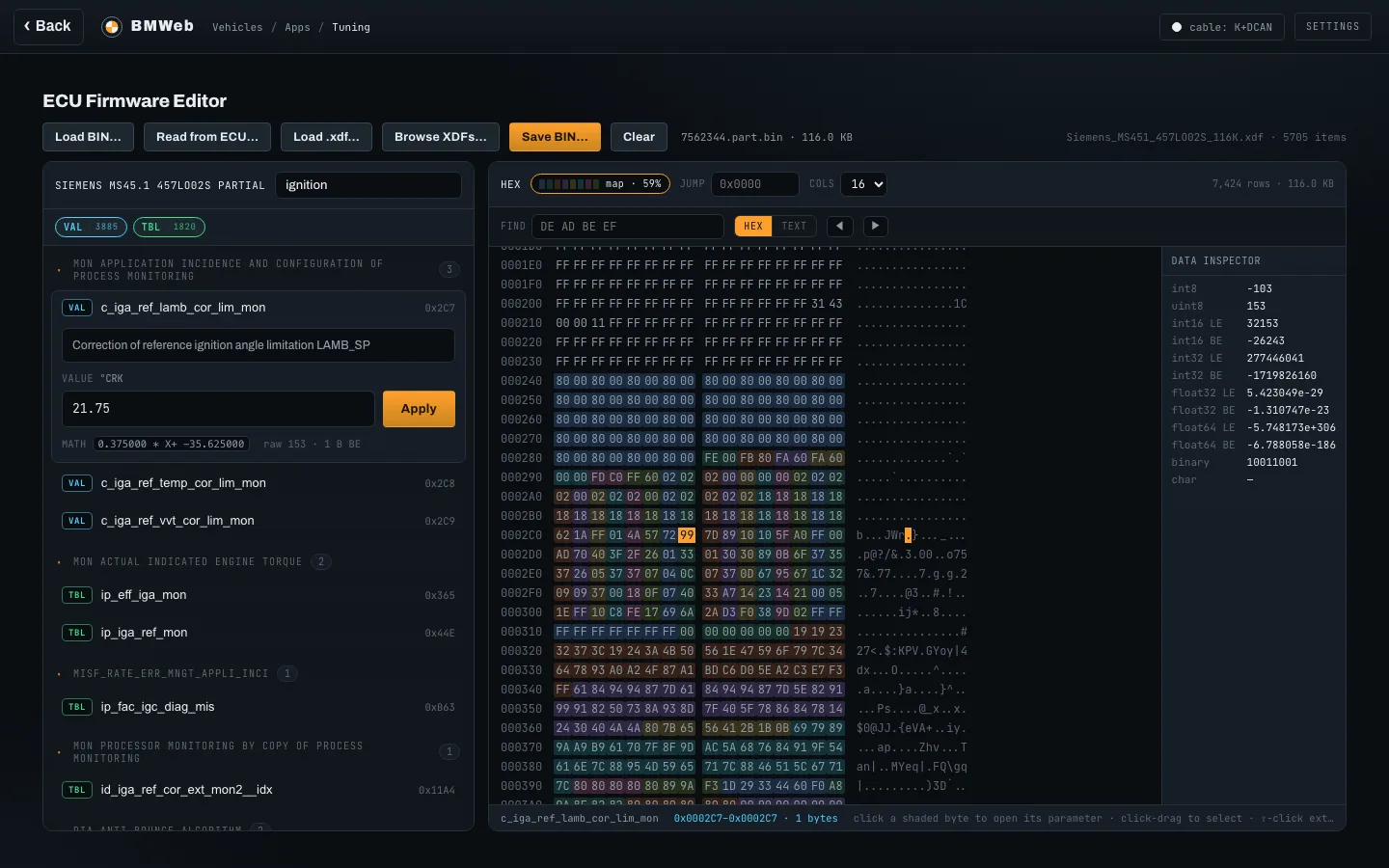The image size is (1389, 868).
Task: Collapse MON APPLICATION INCIDENCE group header
Action: coord(258,269)
